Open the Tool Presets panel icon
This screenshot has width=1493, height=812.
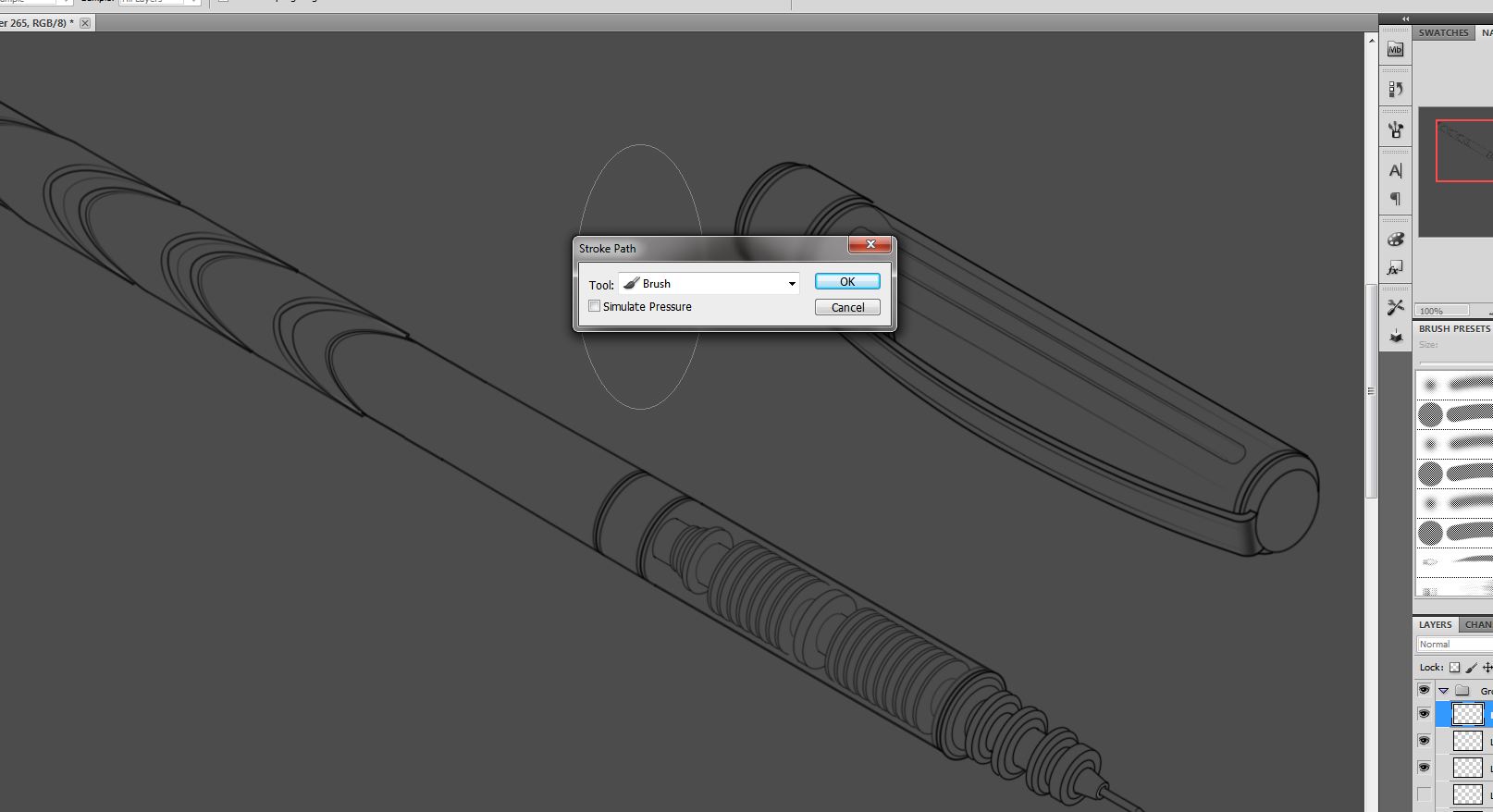[1395, 307]
